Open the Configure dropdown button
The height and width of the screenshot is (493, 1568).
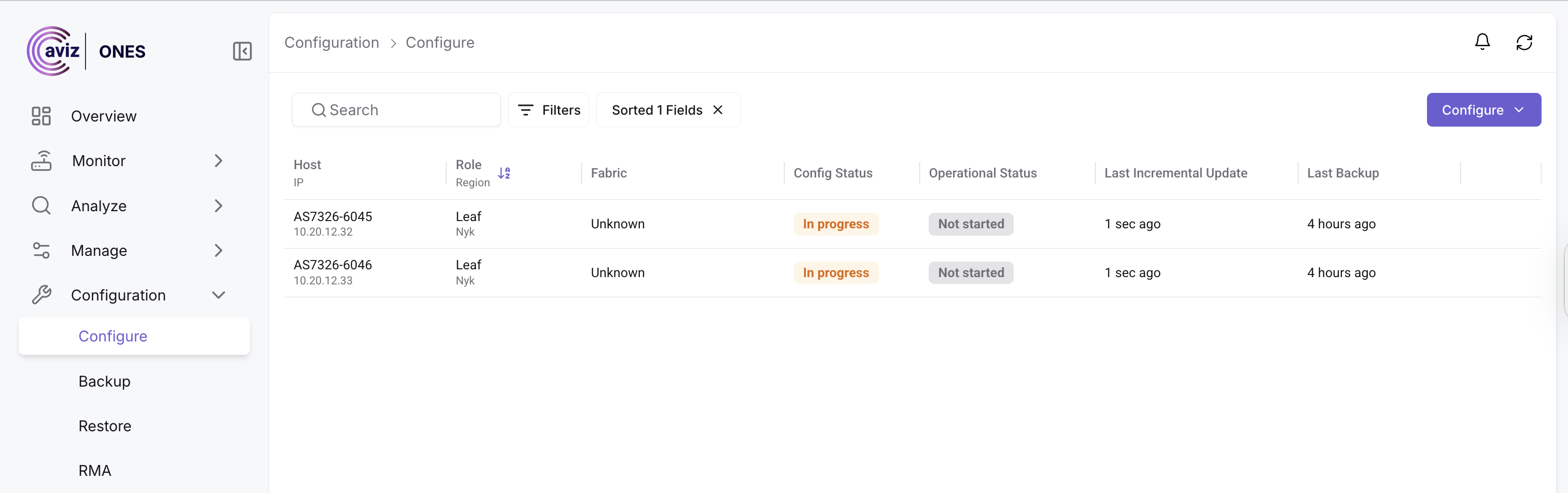(x=1483, y=109)
